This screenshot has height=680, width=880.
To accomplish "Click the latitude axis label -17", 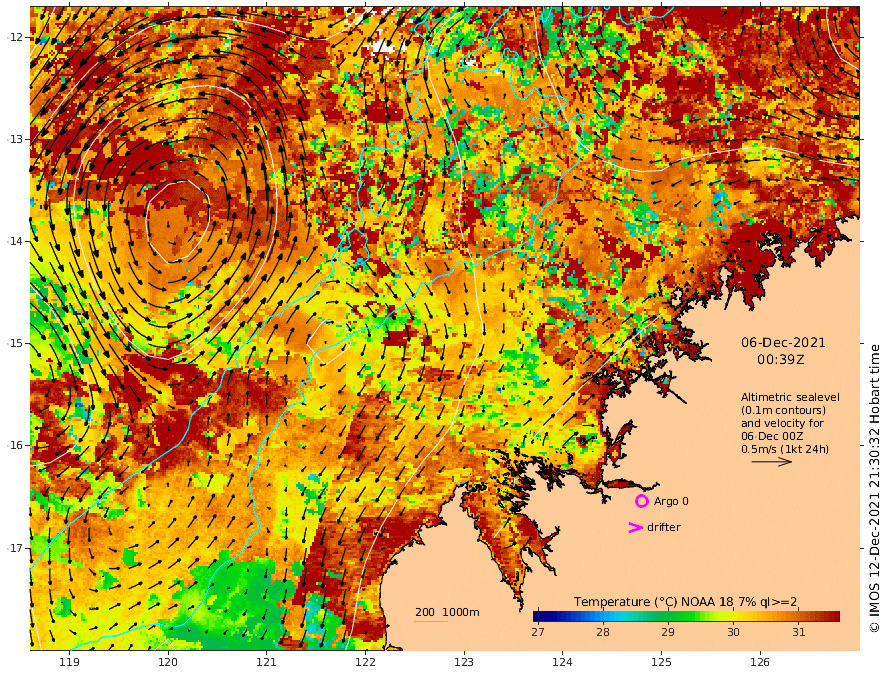I will 15,548.
